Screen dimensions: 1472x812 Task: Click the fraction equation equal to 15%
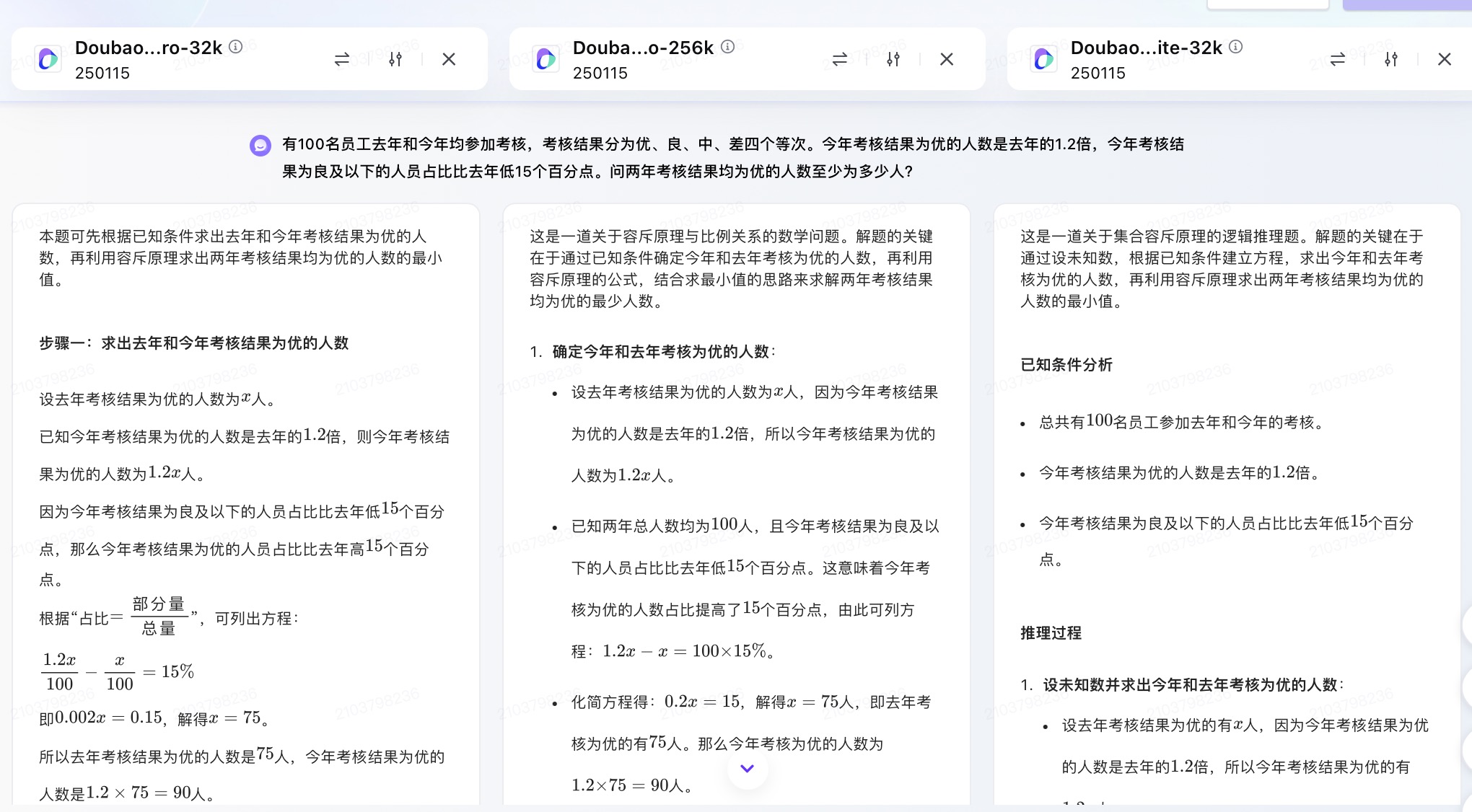(x=118, y=672)
